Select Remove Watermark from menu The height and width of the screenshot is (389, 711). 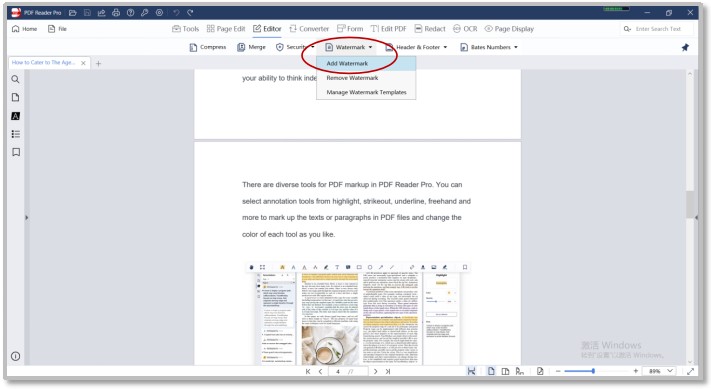coord(366,78)
